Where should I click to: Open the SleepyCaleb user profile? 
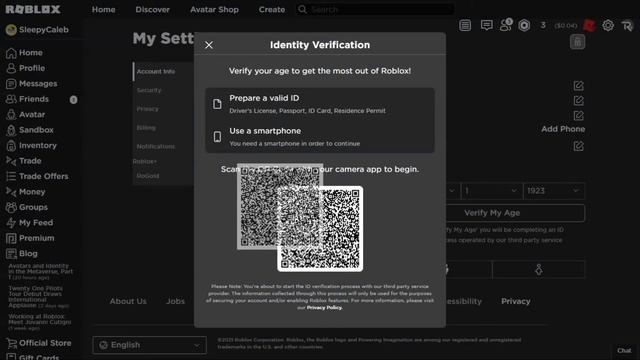[37, 30]
